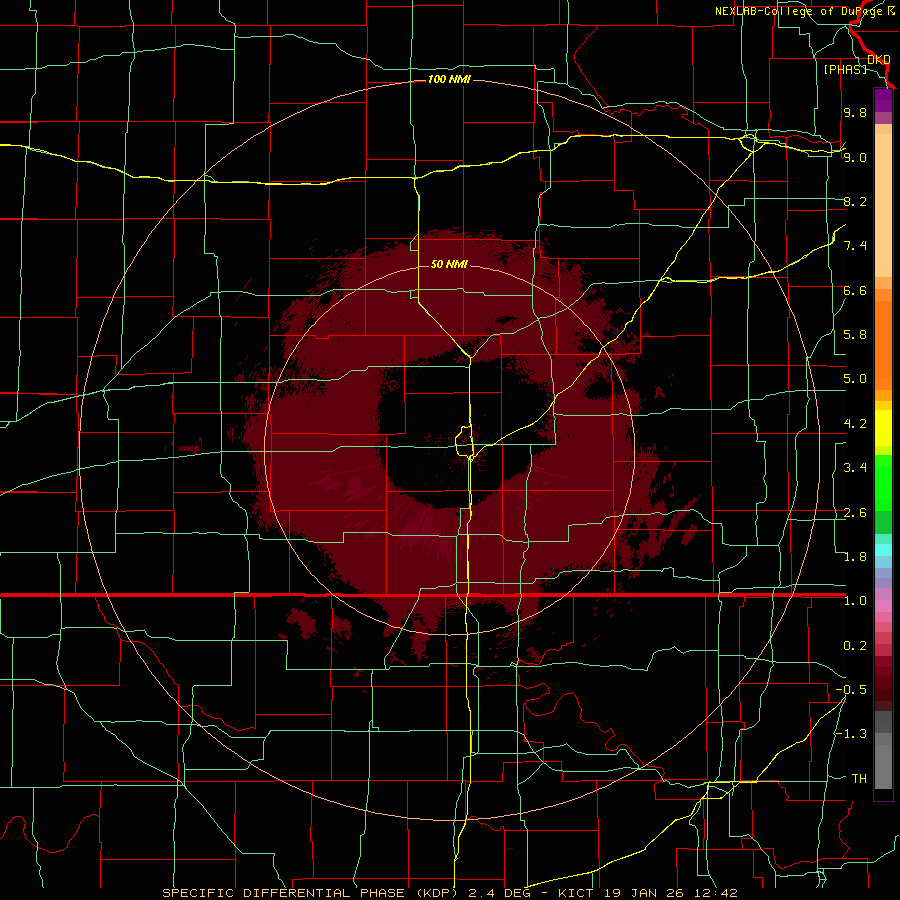Select the 8.2 legend value

coord(855,201)
